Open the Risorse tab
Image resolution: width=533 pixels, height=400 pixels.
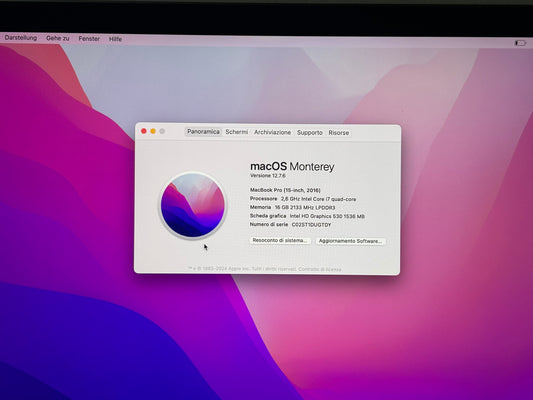pyautogui.click(x=339, y=133)
